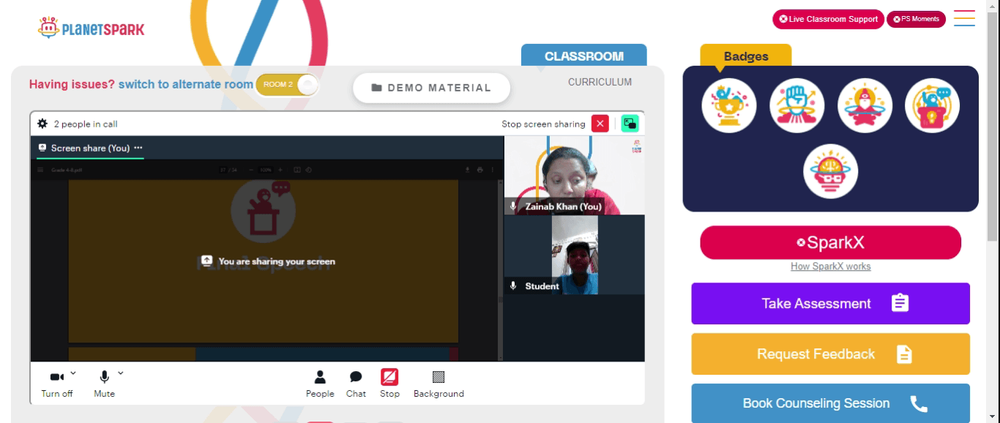Screen dimensions: 1000x423
Task: Expand the camera options chevron
Action: (x=73, y=373)
